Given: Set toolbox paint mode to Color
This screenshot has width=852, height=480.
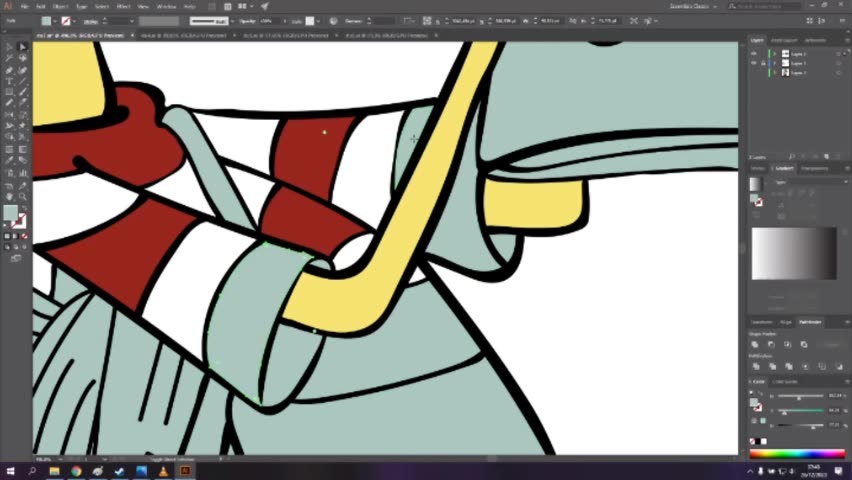Looking at the screenshot, I should pos(7,236).
